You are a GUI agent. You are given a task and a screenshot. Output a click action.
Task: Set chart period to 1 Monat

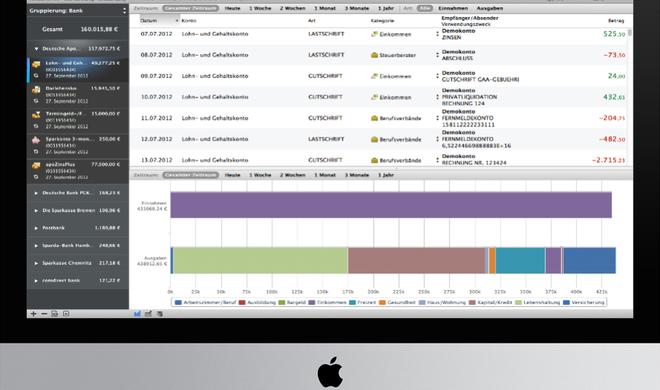pyautogui.click(x=325, y=175)
